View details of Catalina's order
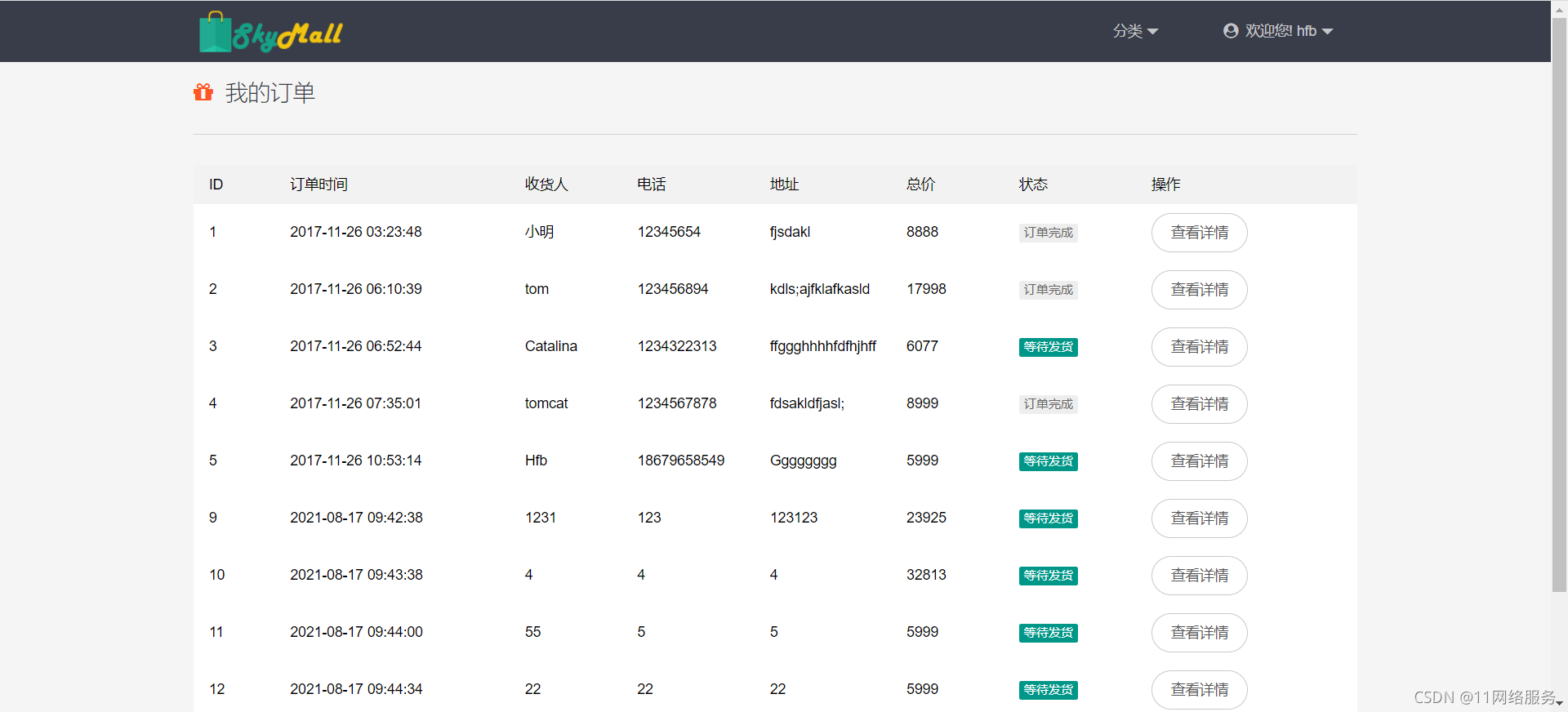 pyautogui.click(x=1199, y=347)
